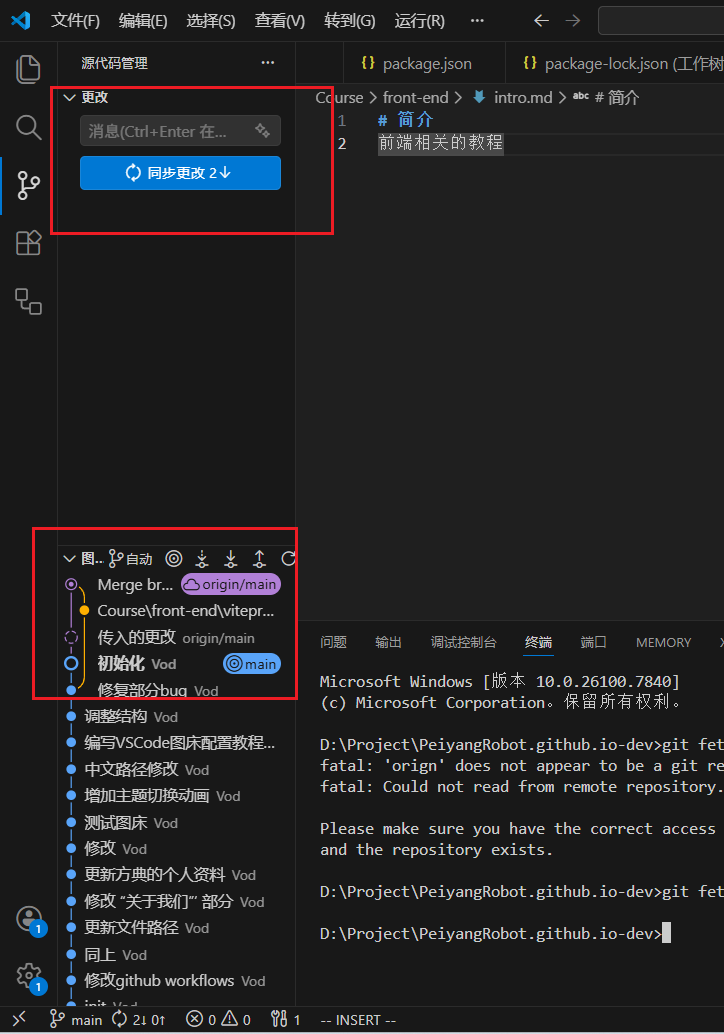Open the 运行(R) menu
This screenshot has height=1034, width=724.
pos(419,21)
